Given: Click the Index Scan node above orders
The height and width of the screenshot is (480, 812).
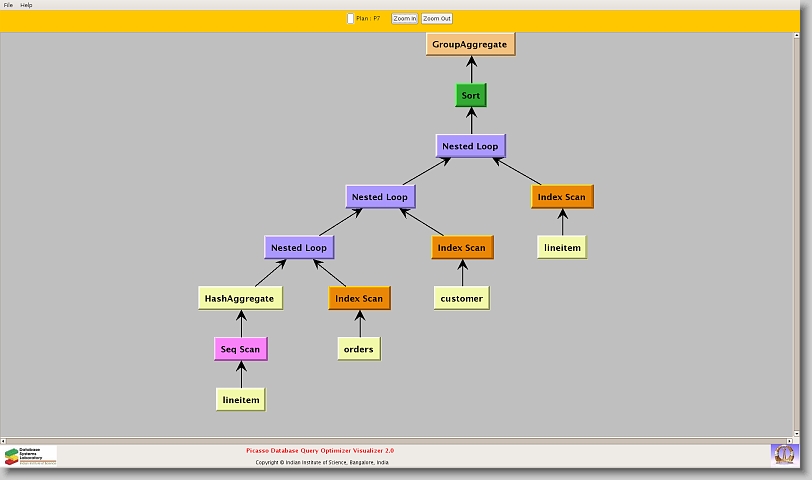Looking at the screenshot, I should pyautogui.click(x=359, y=298).
